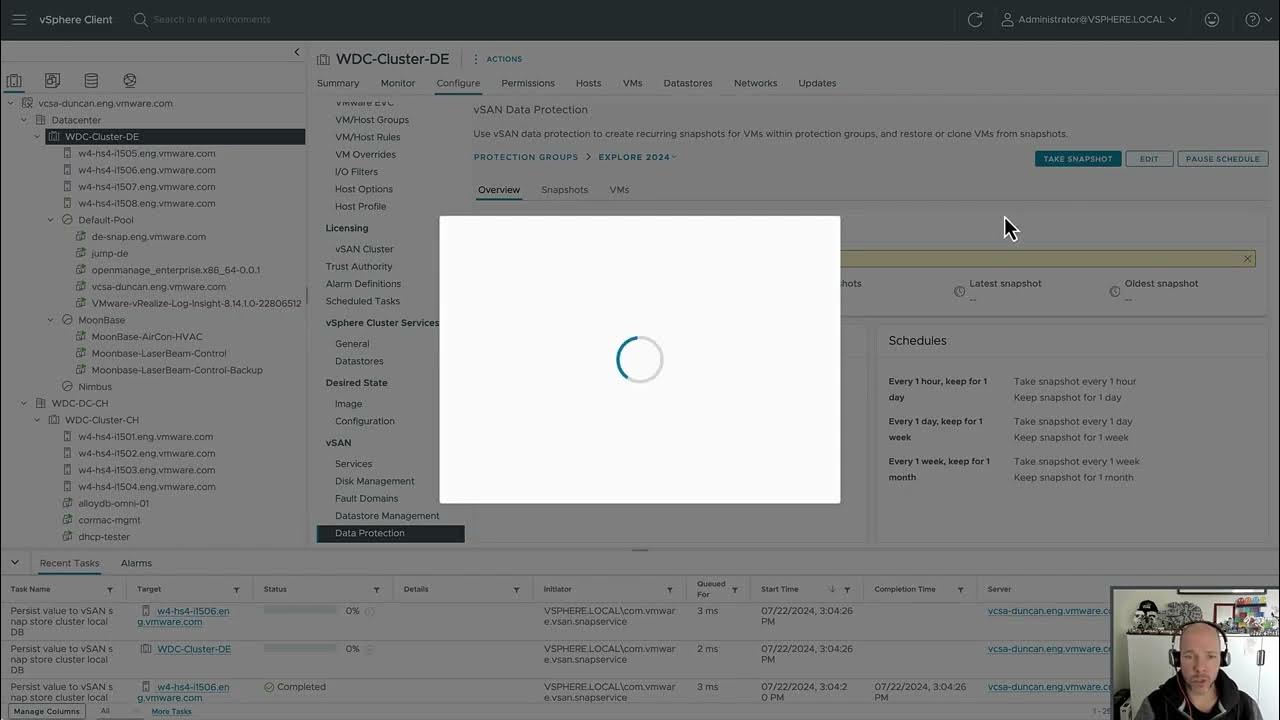Open the More Tasks link
The height and width of the screenshot is (720, 1280).
171,711
